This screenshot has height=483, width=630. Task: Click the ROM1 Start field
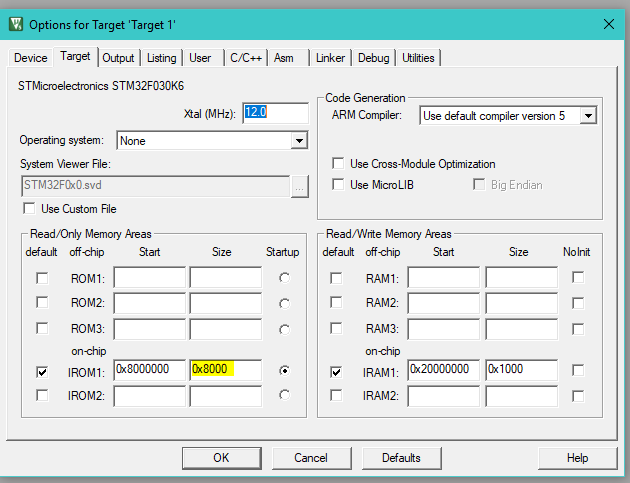[149, 277]
